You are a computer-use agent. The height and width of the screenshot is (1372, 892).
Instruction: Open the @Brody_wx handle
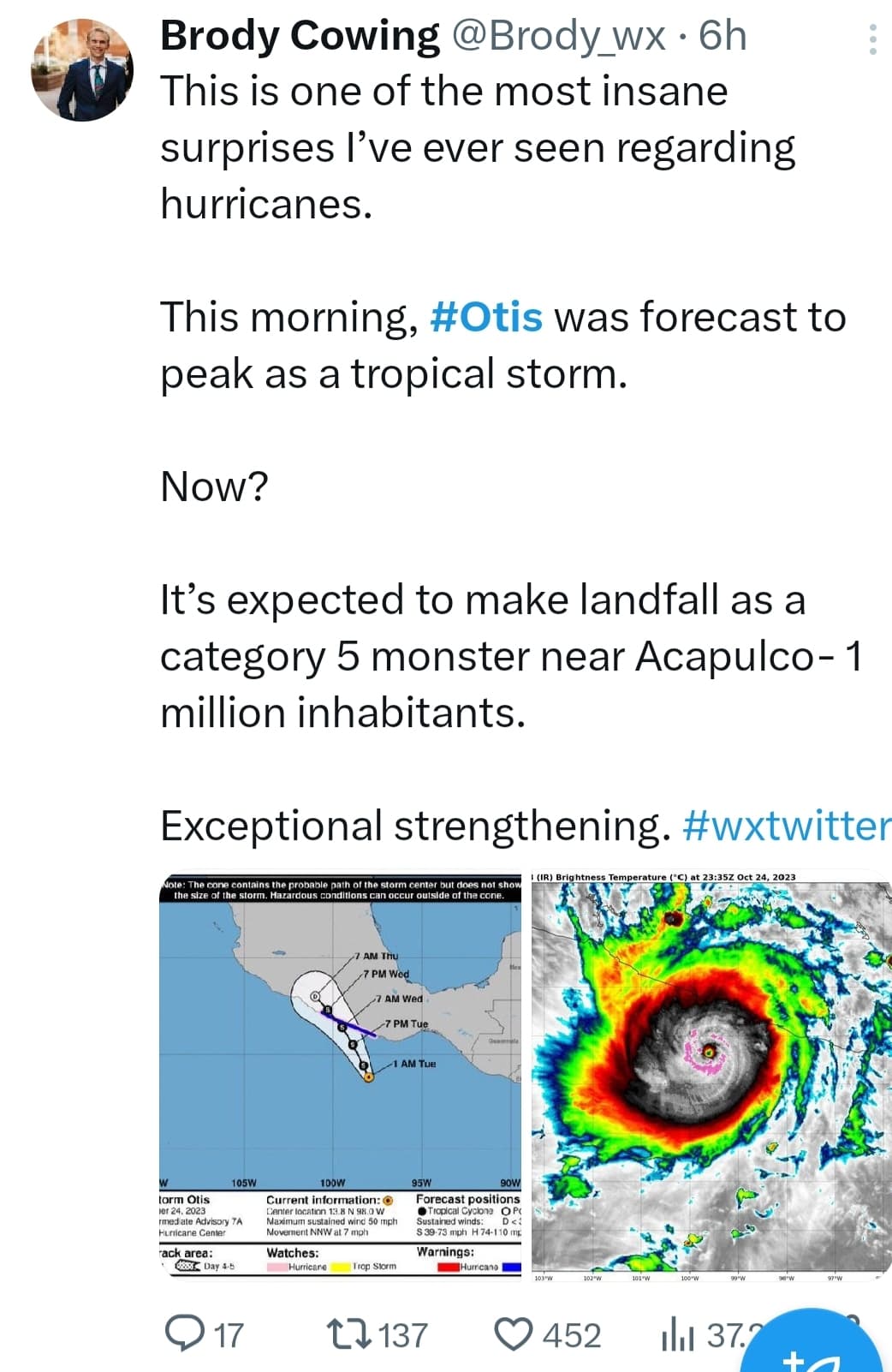click(557, 36)
